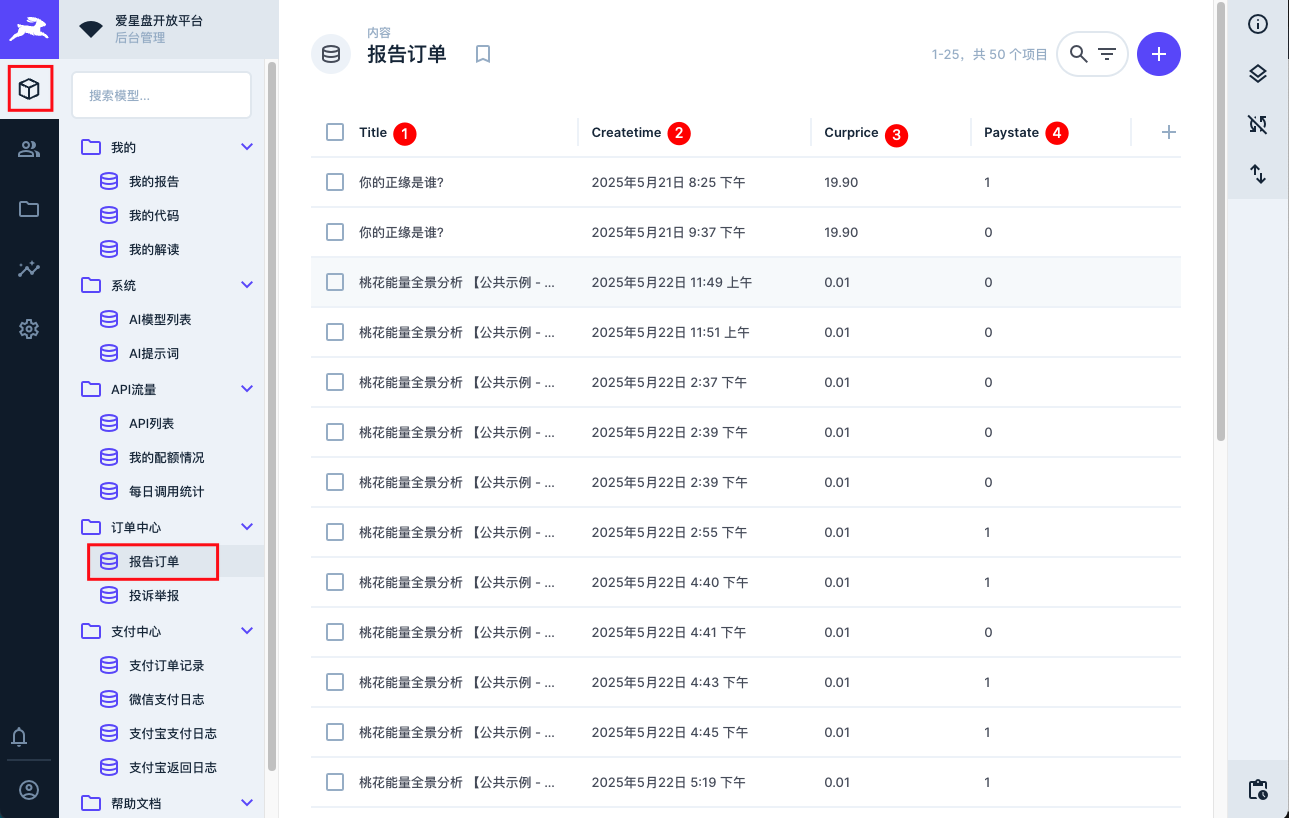The width and height of the screenshot is (1289, 818).
Task: Collapse the 订单中心 folder chevron
Action: coord(248,527)
